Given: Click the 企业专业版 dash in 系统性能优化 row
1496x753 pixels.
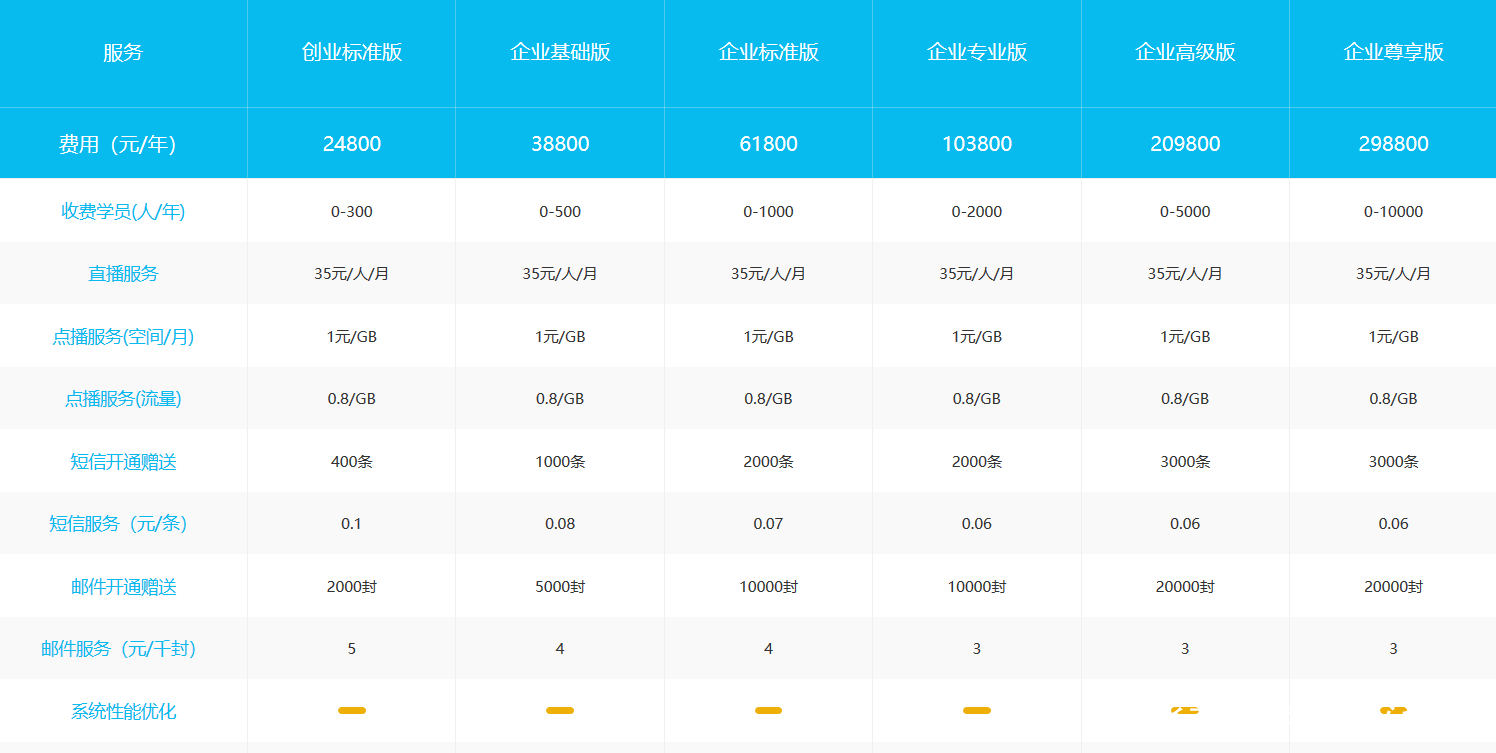Looking at the screenshot, I should (x=977, y=711).
